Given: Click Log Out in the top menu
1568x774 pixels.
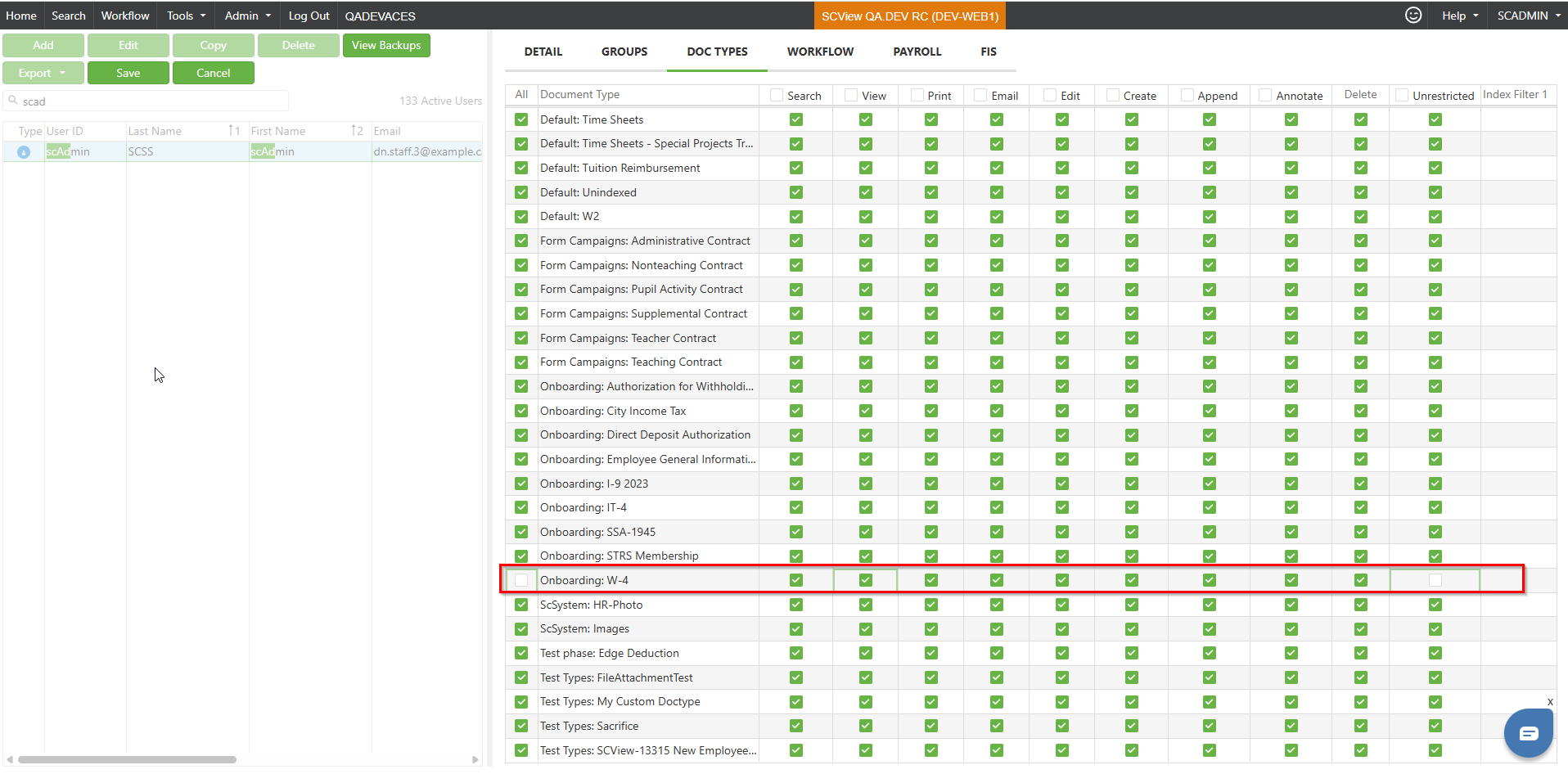Looking at the screenshot, I should pyautogui.click(x=309, y=16).
